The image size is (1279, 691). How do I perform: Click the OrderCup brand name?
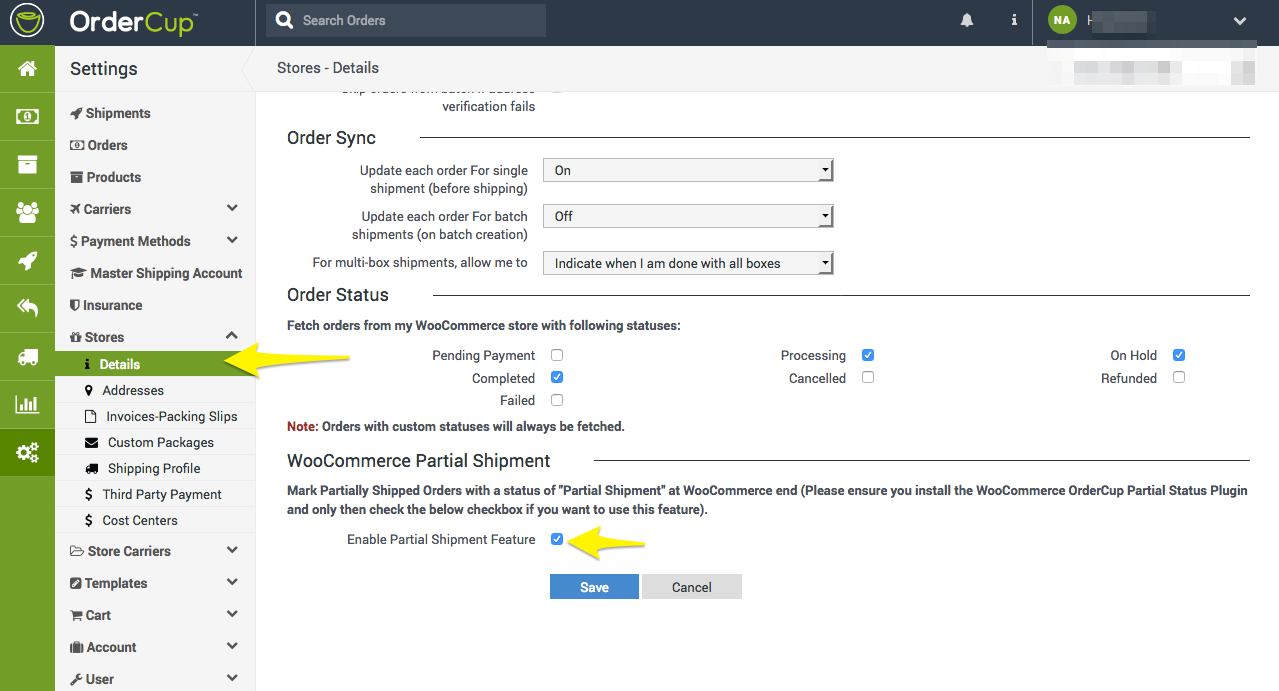[x=133, y=21]
